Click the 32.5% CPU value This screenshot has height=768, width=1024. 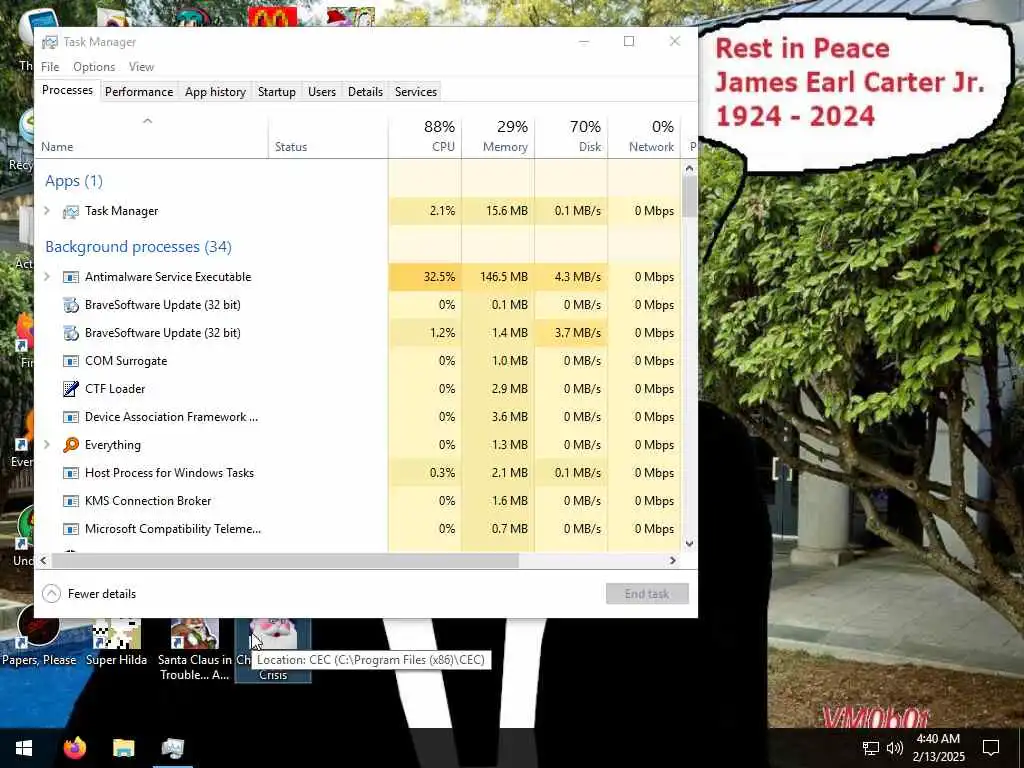(x=439, y=277)
